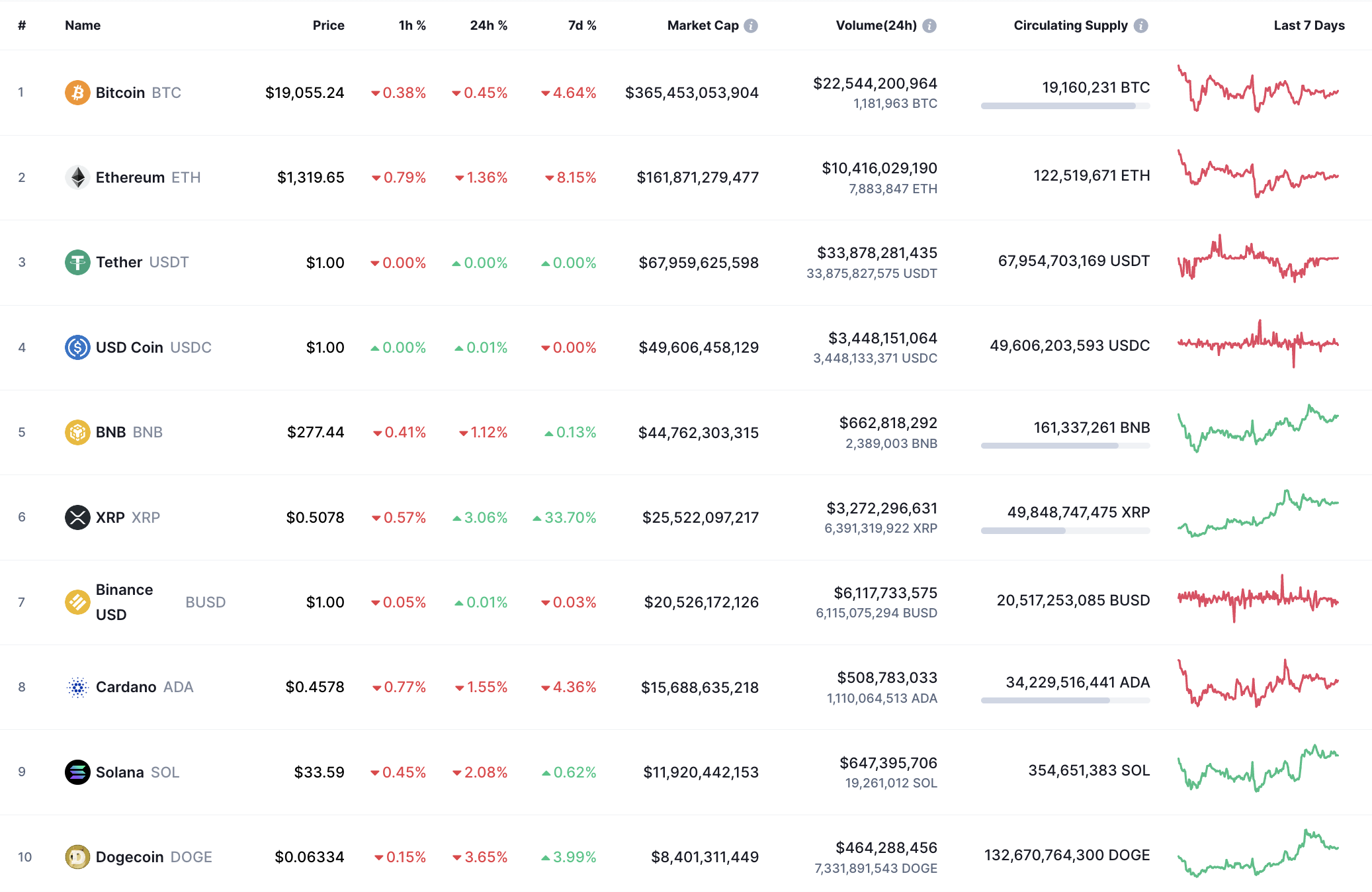Click the Ethereum ETH logo
Image resolution: width=1372 pixels, height=892 pixels.
pyautogui.click(x=77, y=177)
